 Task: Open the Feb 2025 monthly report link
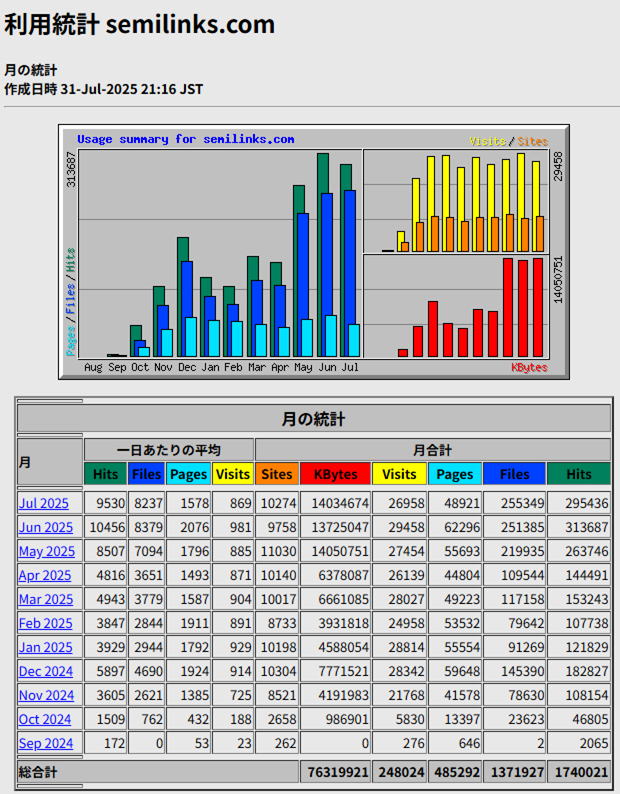click(45, 623)
